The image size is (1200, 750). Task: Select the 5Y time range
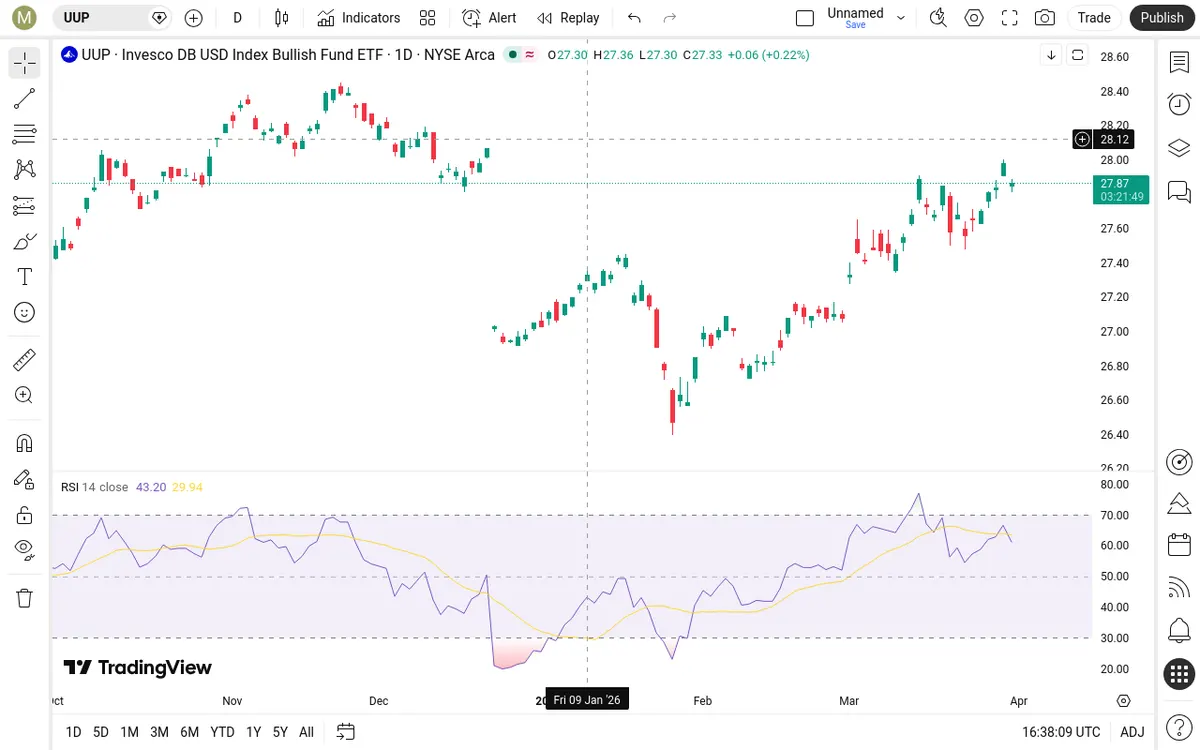click(280, 732)
